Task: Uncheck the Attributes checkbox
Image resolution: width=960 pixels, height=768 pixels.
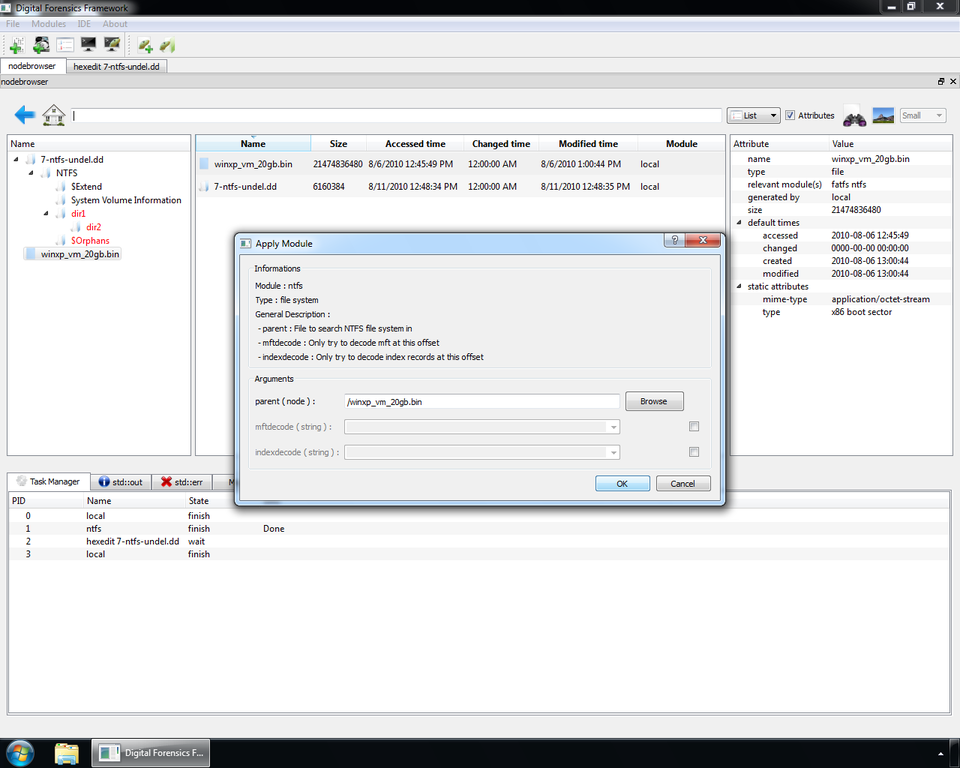Action: click(x=791, y=116)
